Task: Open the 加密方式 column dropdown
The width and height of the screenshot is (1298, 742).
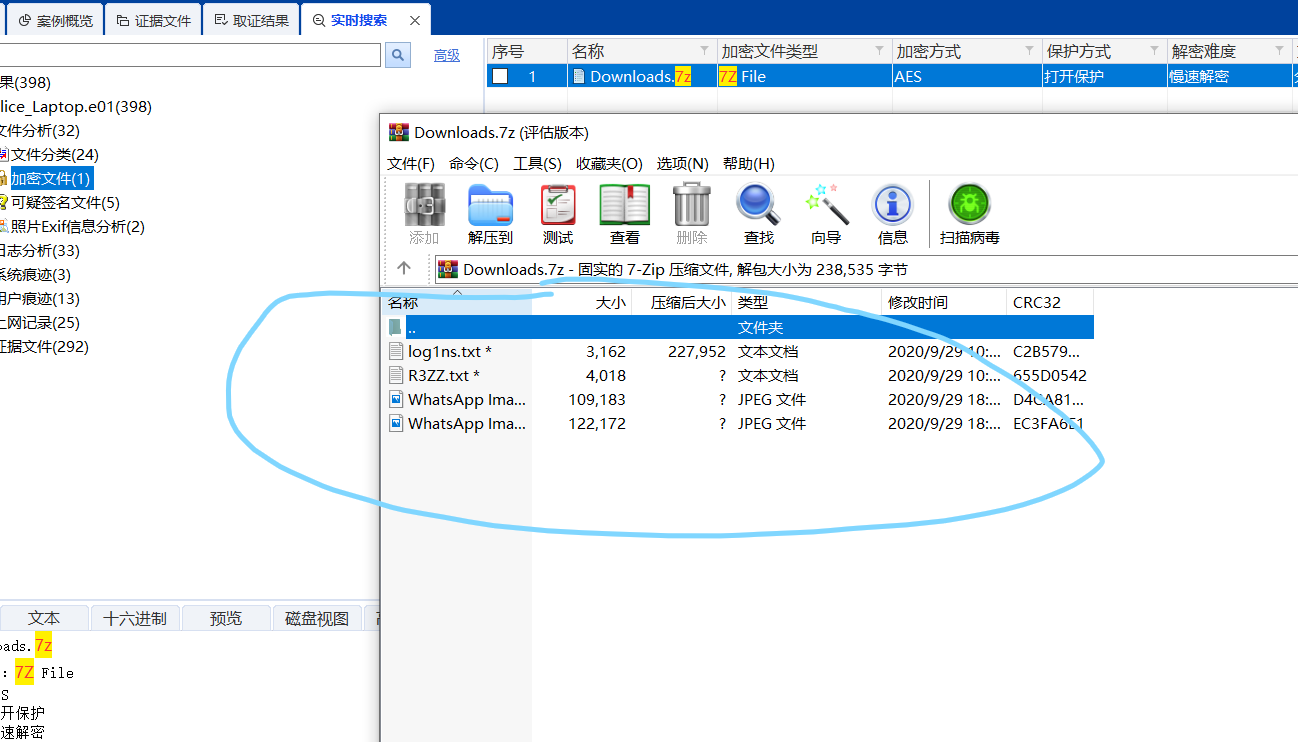Action: click(x=1031, y=50)
